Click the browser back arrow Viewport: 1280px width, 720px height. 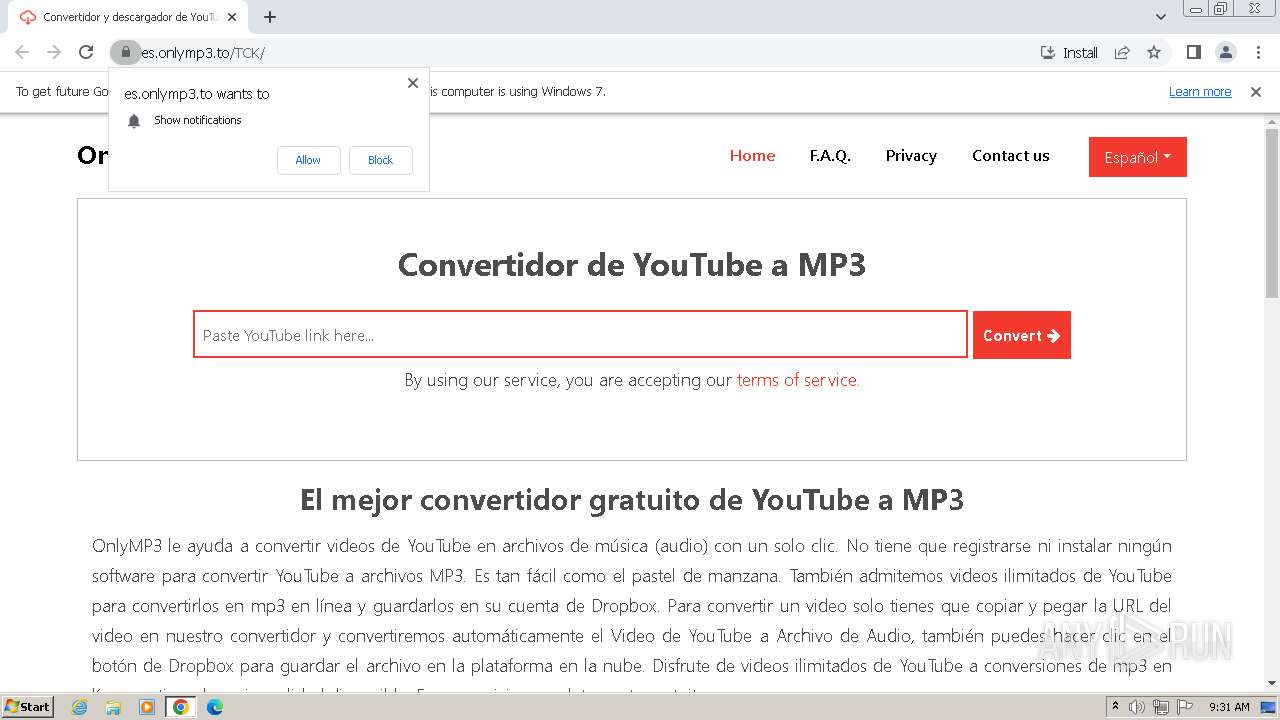point(22,52)
